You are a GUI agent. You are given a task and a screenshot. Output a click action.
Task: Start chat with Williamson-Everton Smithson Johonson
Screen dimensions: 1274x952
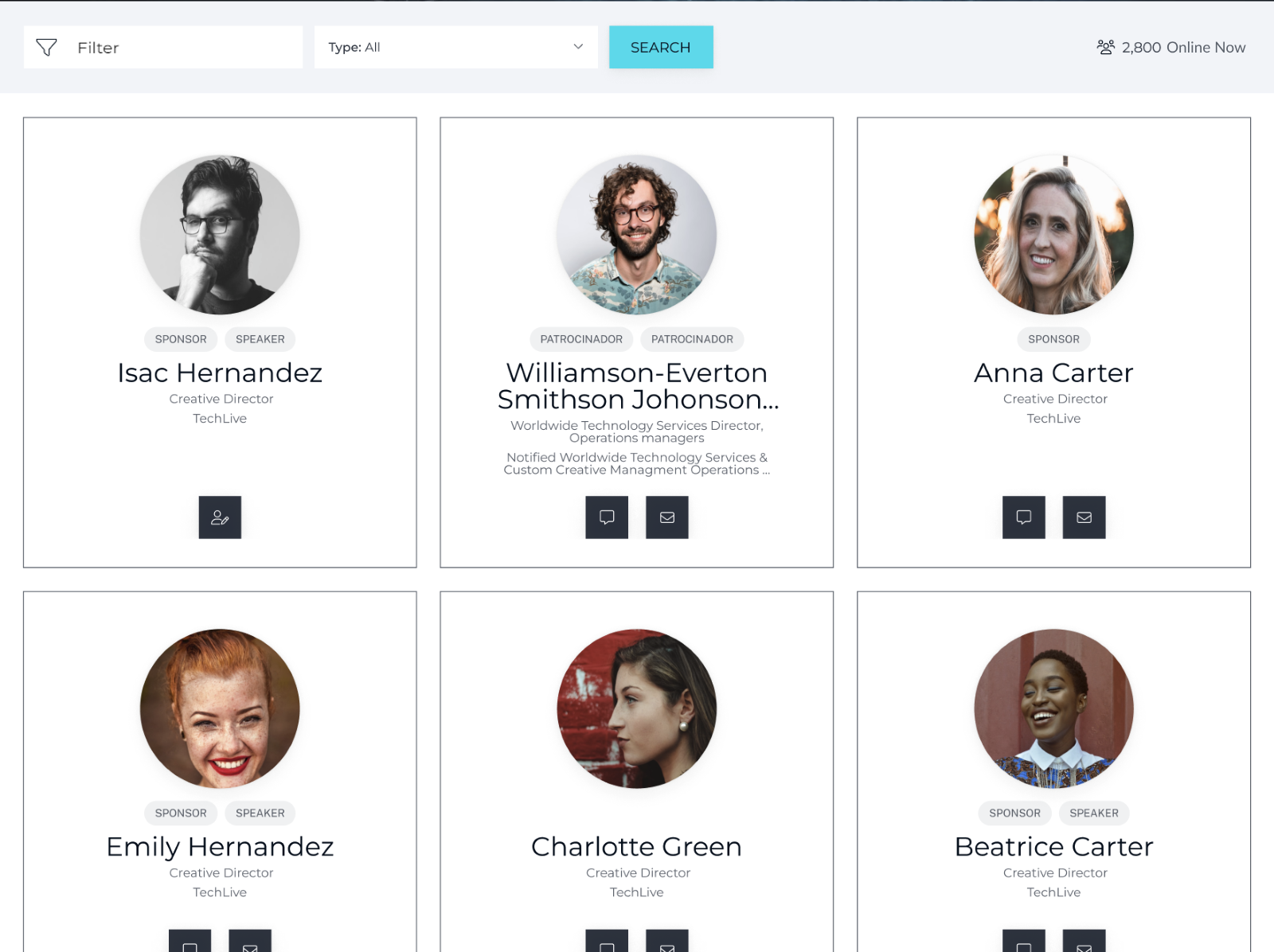coord(607,517)
